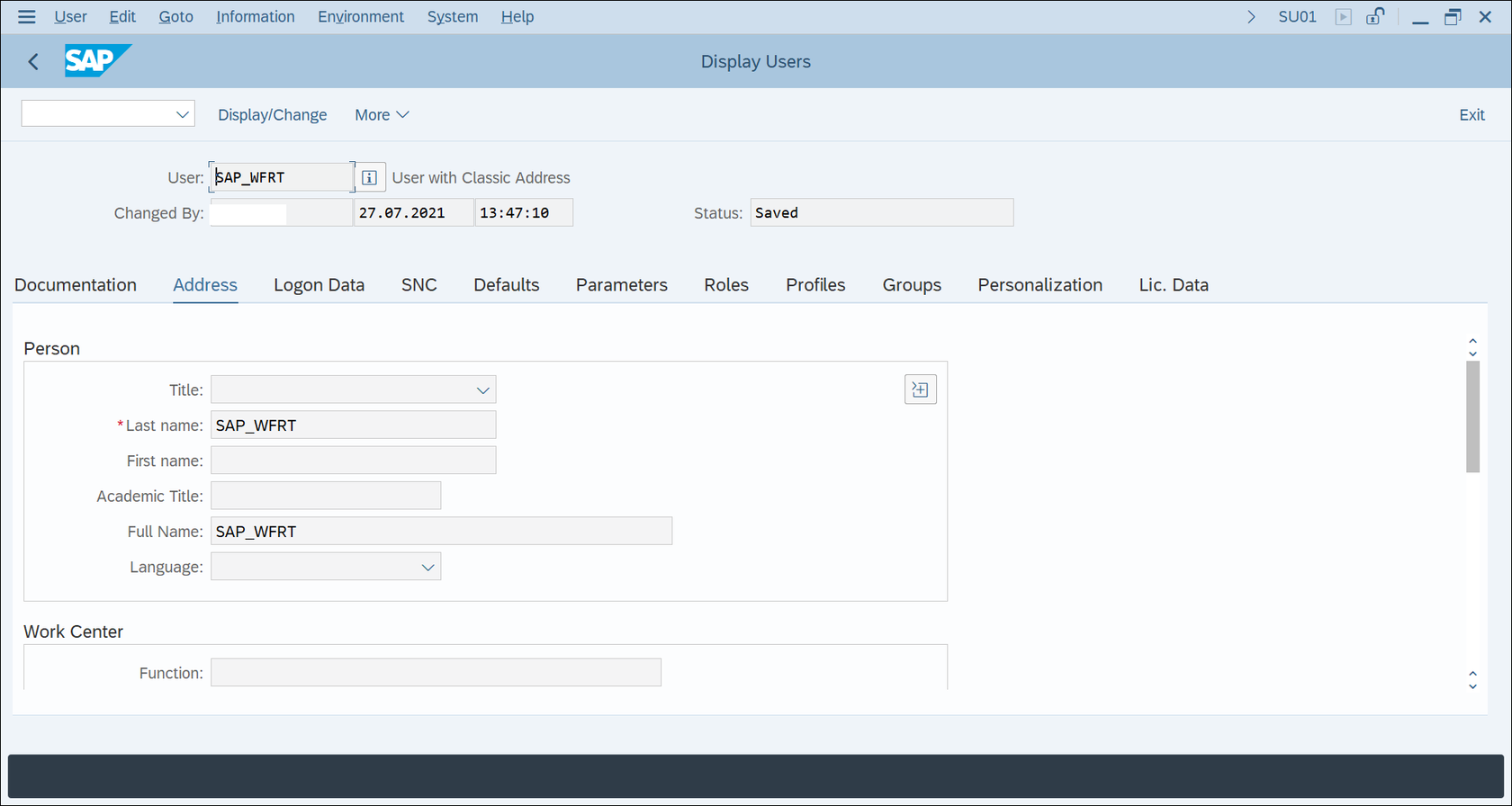Open the User menu
This screenshot has height=806, width=1512.
click(70, 17)
